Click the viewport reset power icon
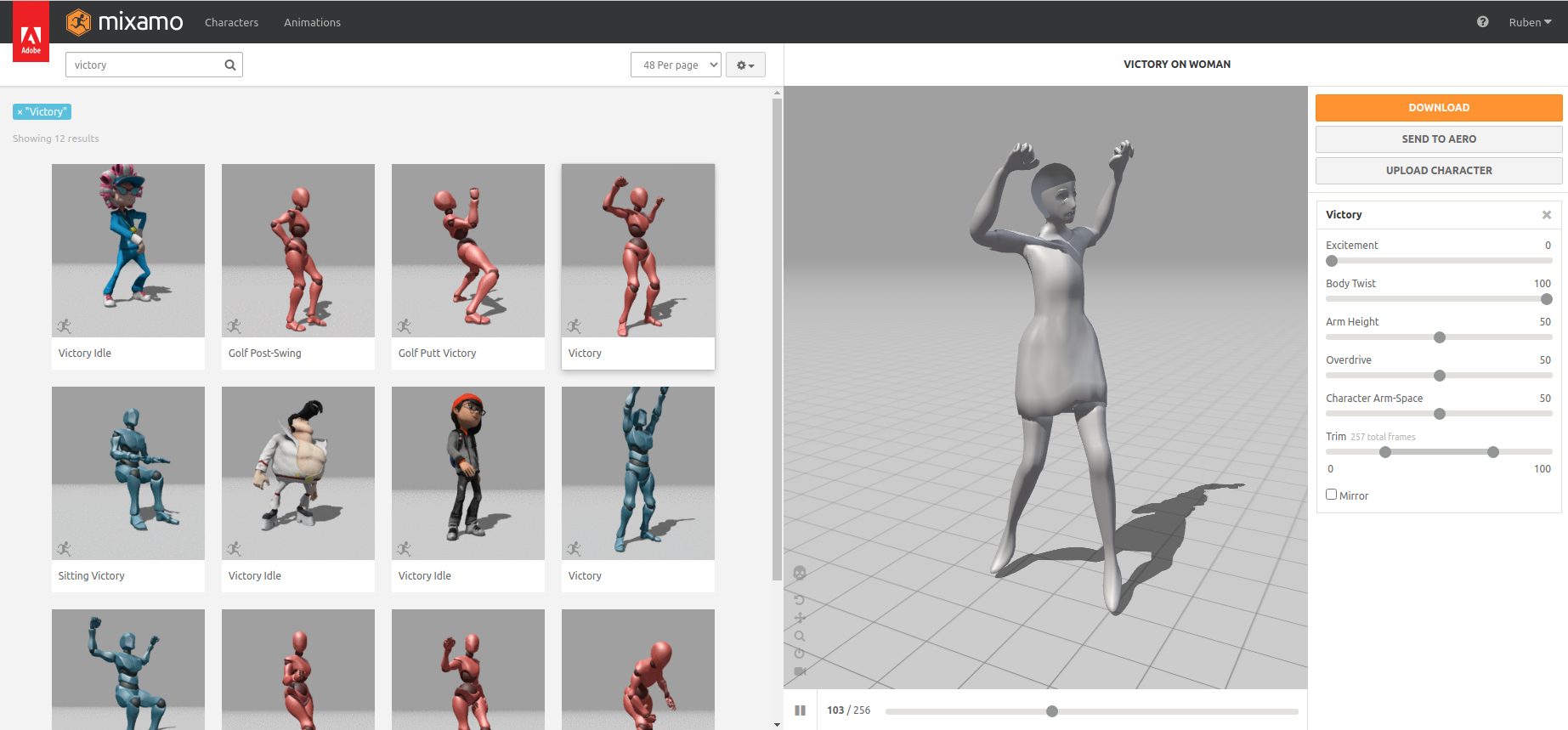This screenshot has width=1568, height=730. 800,654
